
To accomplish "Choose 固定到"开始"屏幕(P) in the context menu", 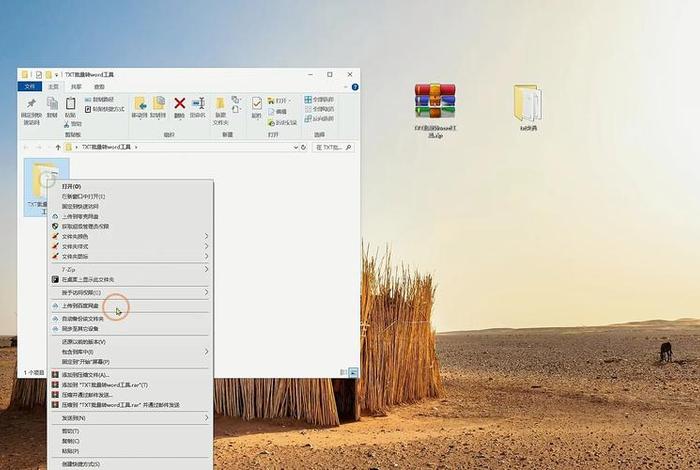I will click(130, 362).
